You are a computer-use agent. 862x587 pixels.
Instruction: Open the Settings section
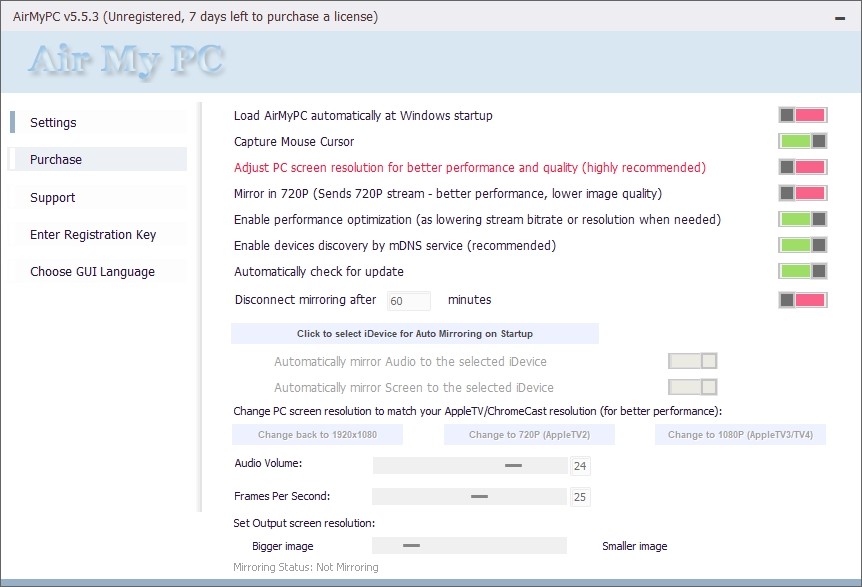click(x=98, y=122)
